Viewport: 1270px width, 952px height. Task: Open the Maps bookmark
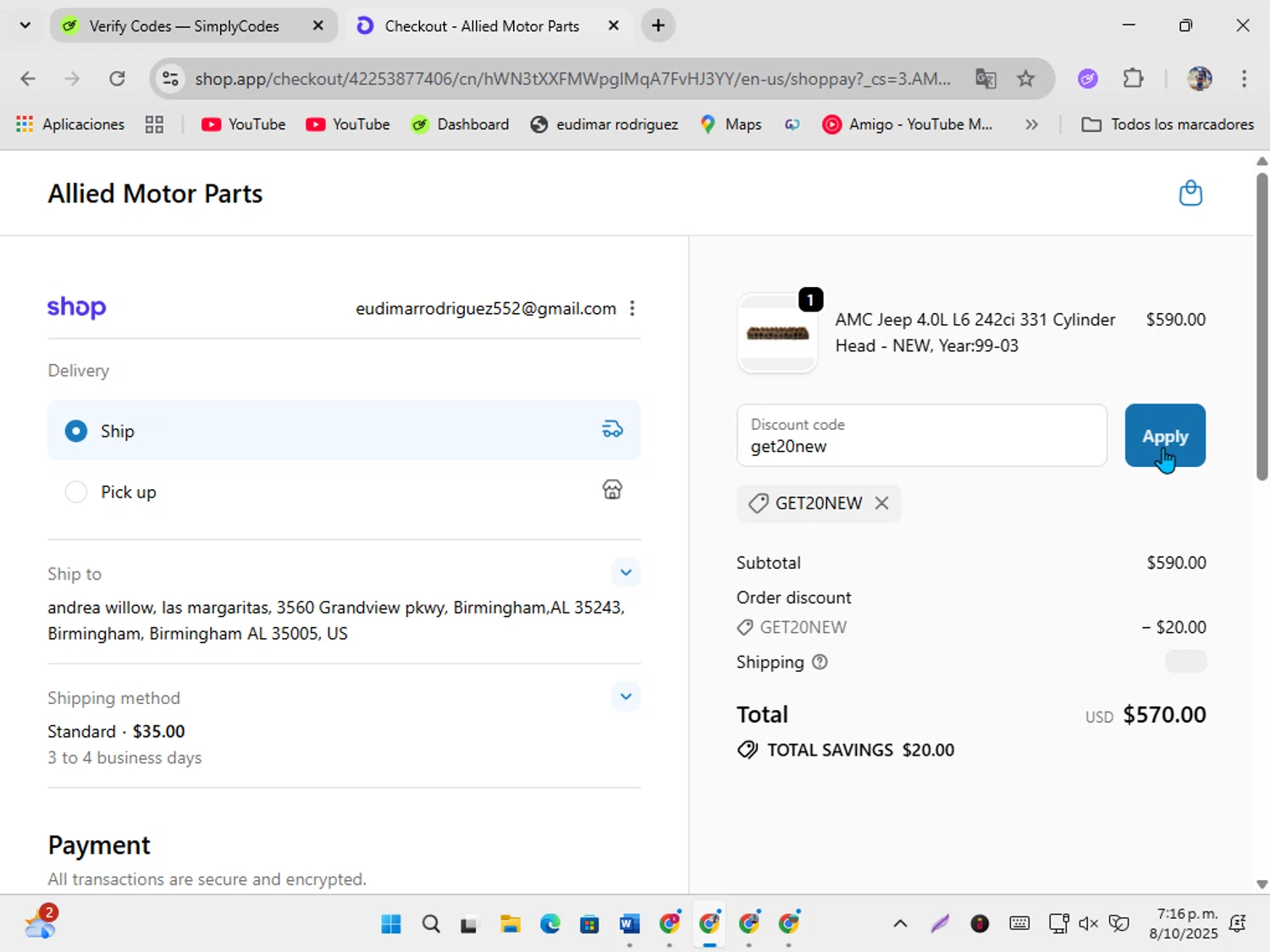(x=731, y=124)
